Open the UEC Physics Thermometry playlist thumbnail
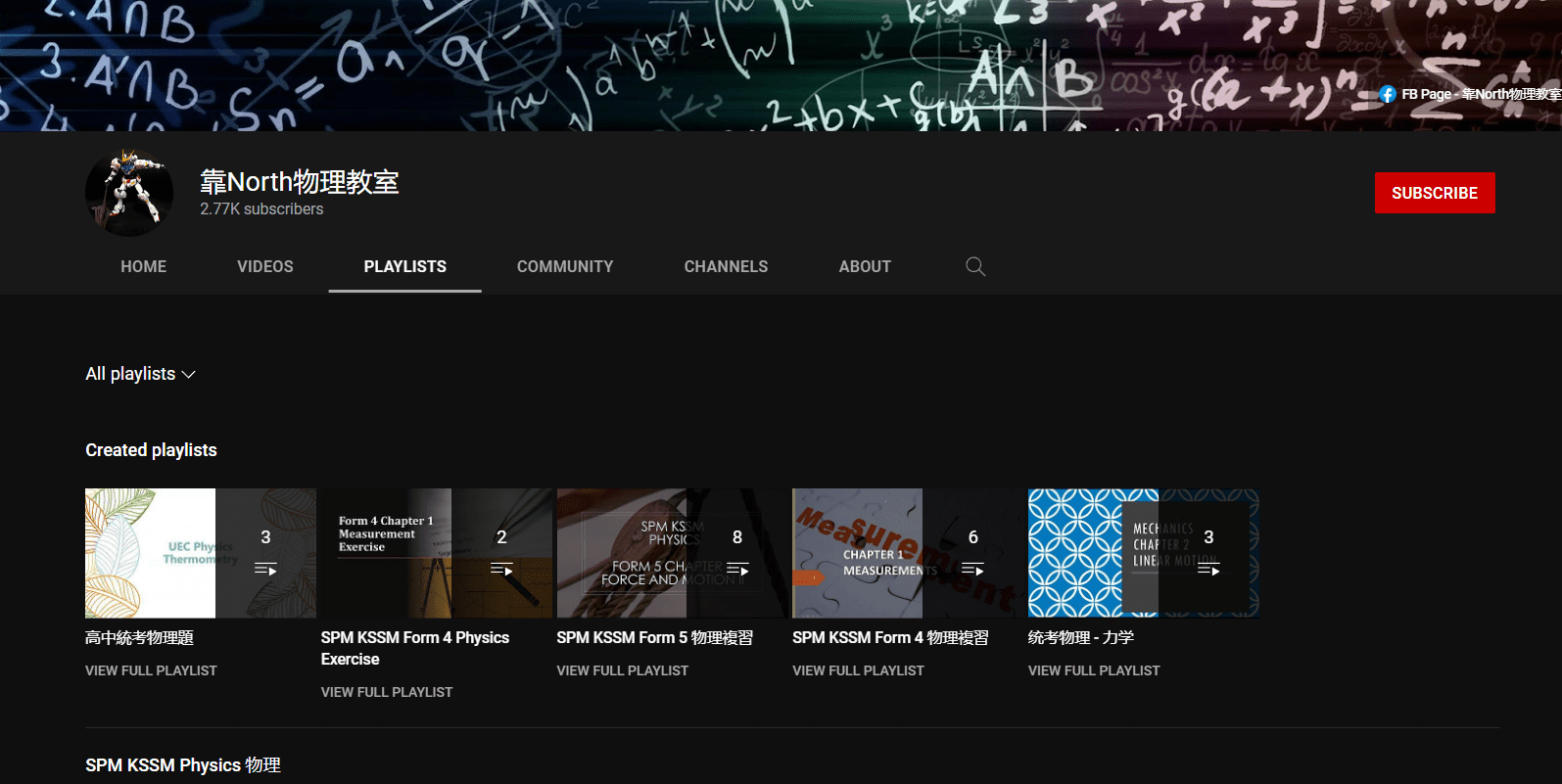This screenshot has height=784, width=1562. tap(201, 553)
